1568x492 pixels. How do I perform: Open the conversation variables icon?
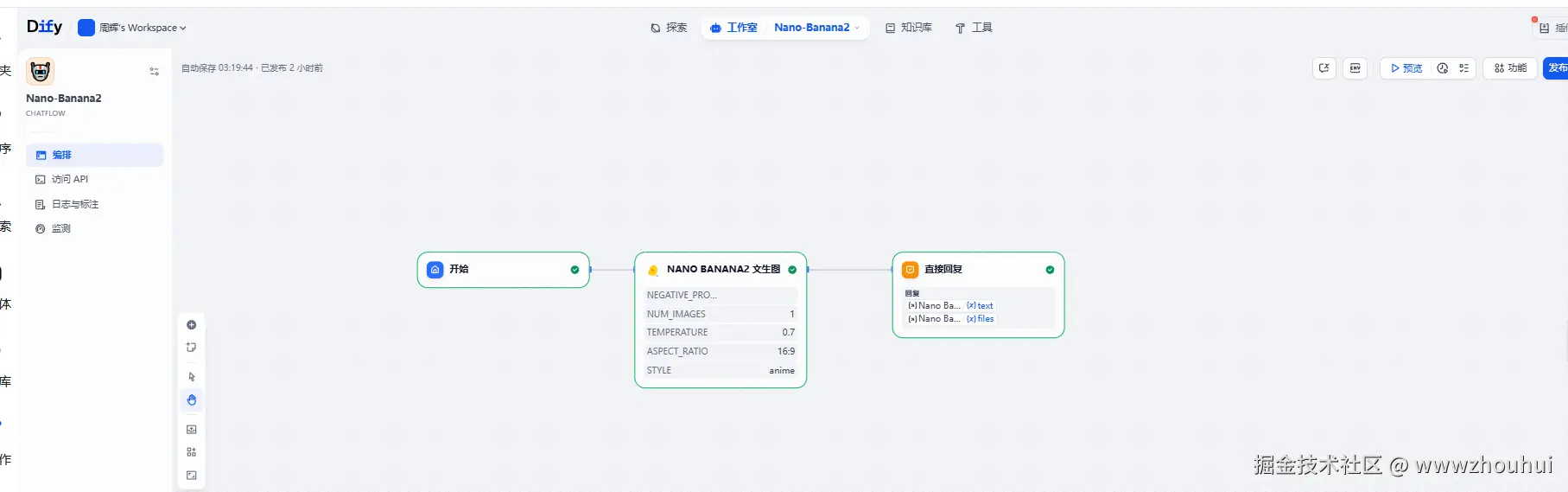click(1324, 68)
